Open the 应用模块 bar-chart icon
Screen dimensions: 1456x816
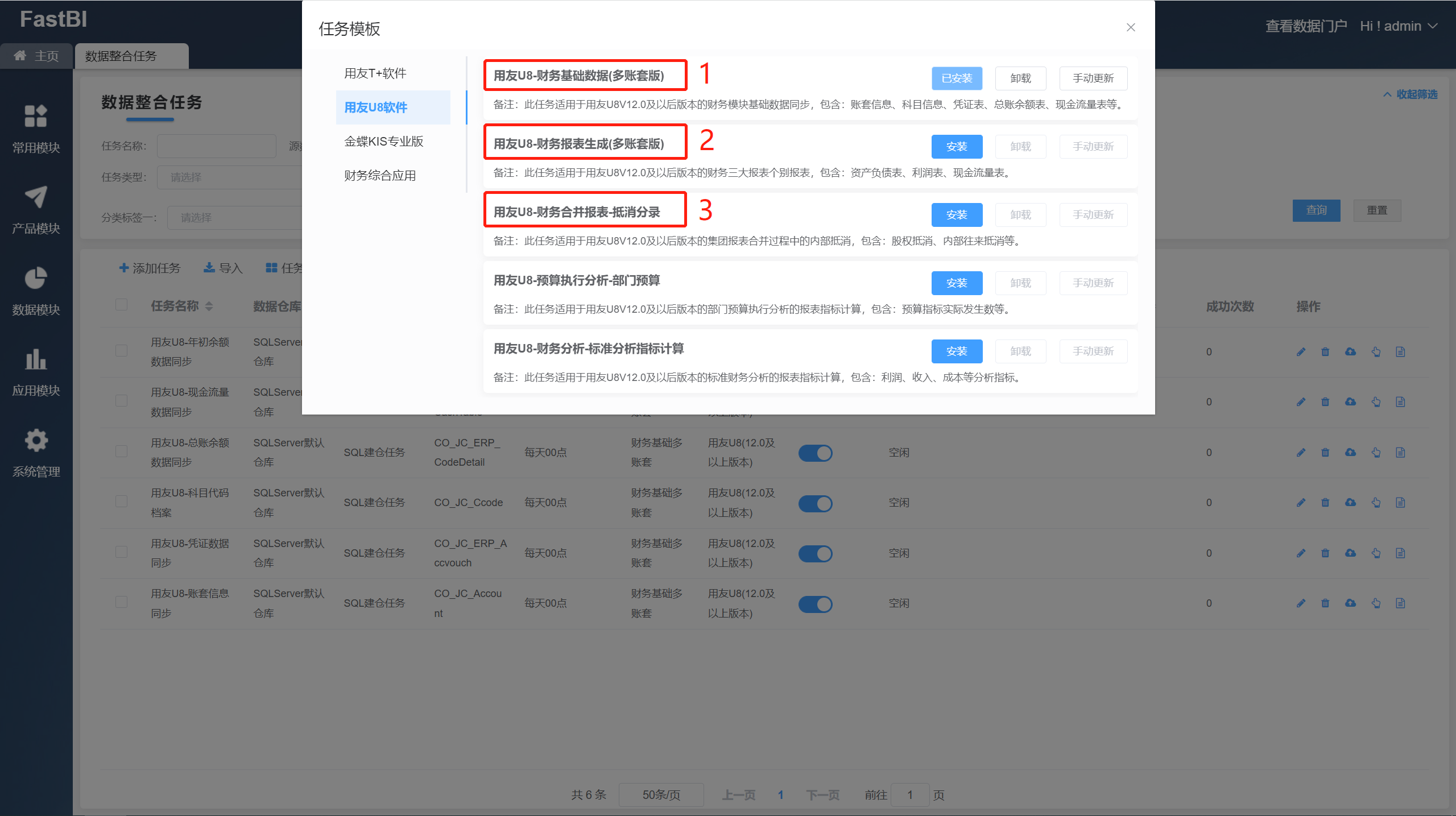coord(36,359)
